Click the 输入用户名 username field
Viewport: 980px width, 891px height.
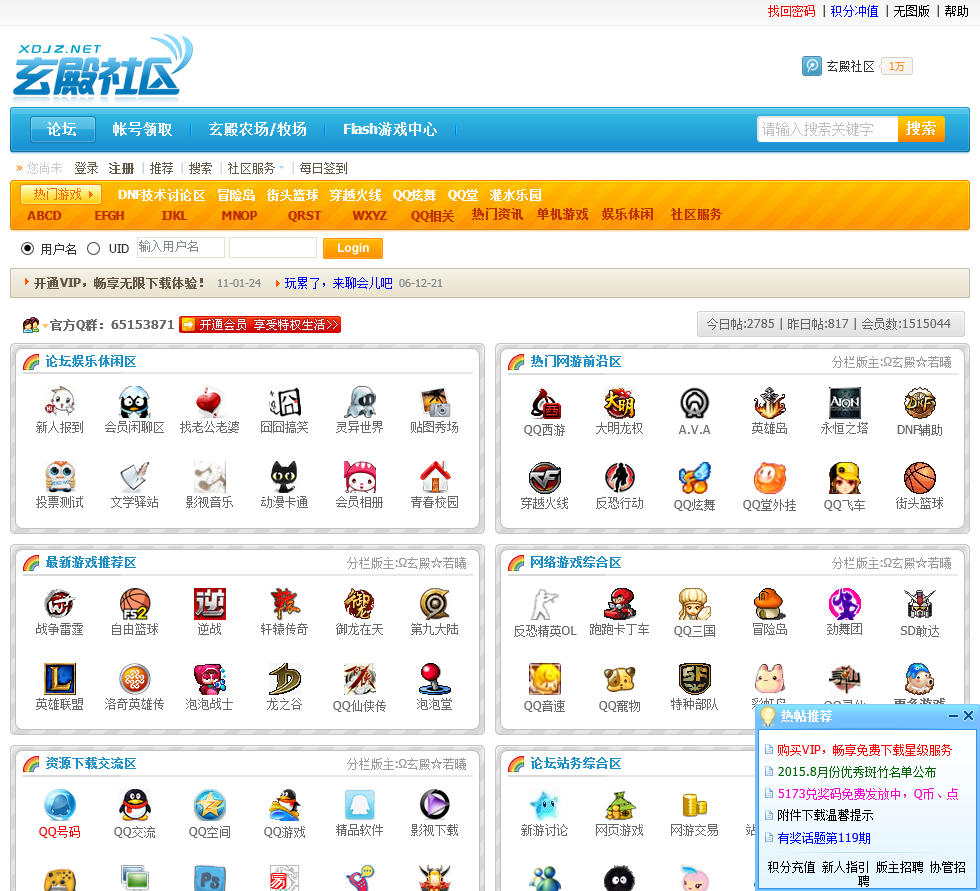click(181, 247)
